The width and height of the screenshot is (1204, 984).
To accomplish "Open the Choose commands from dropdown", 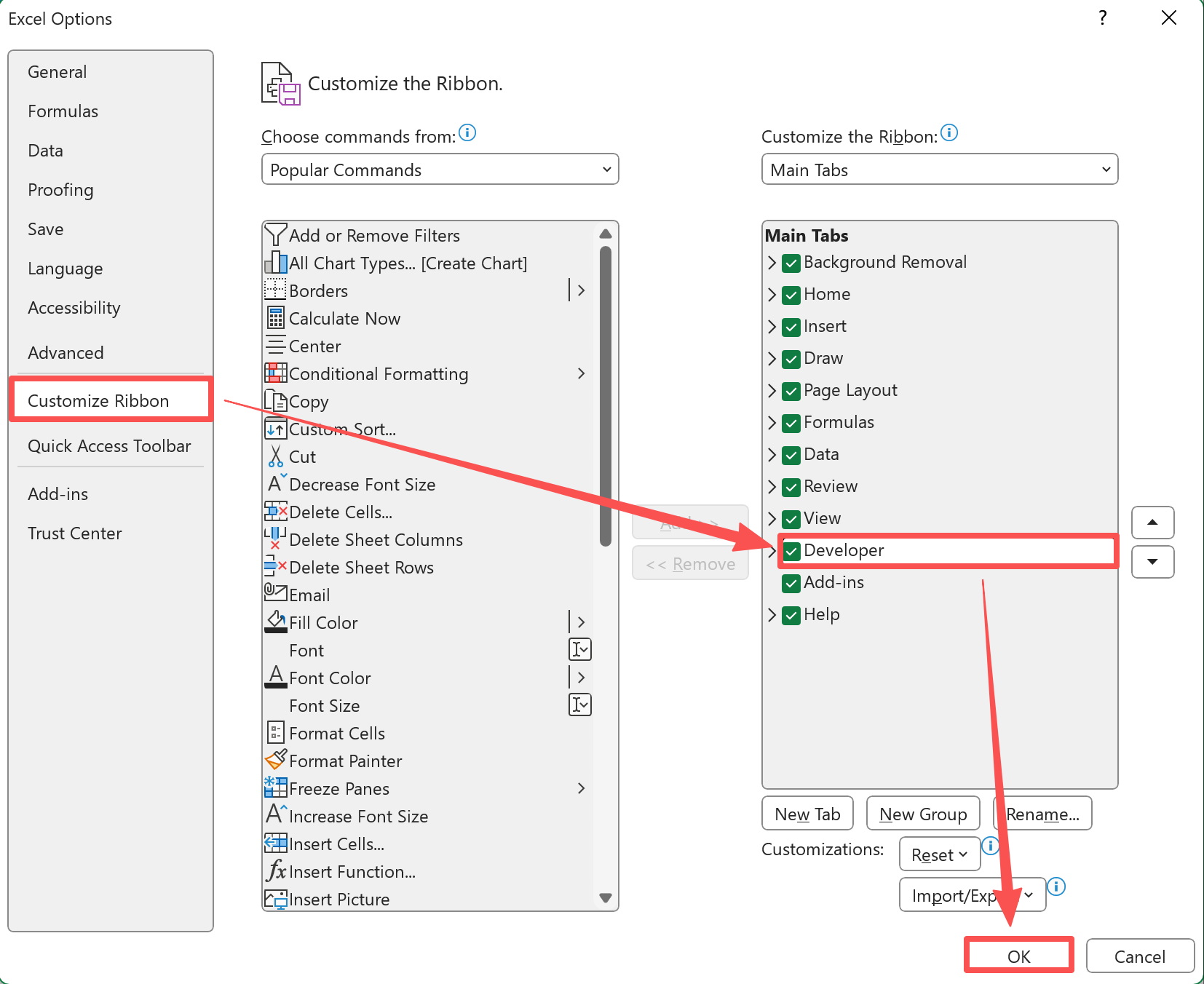I will pyautogui.click(x=440, y=170).
